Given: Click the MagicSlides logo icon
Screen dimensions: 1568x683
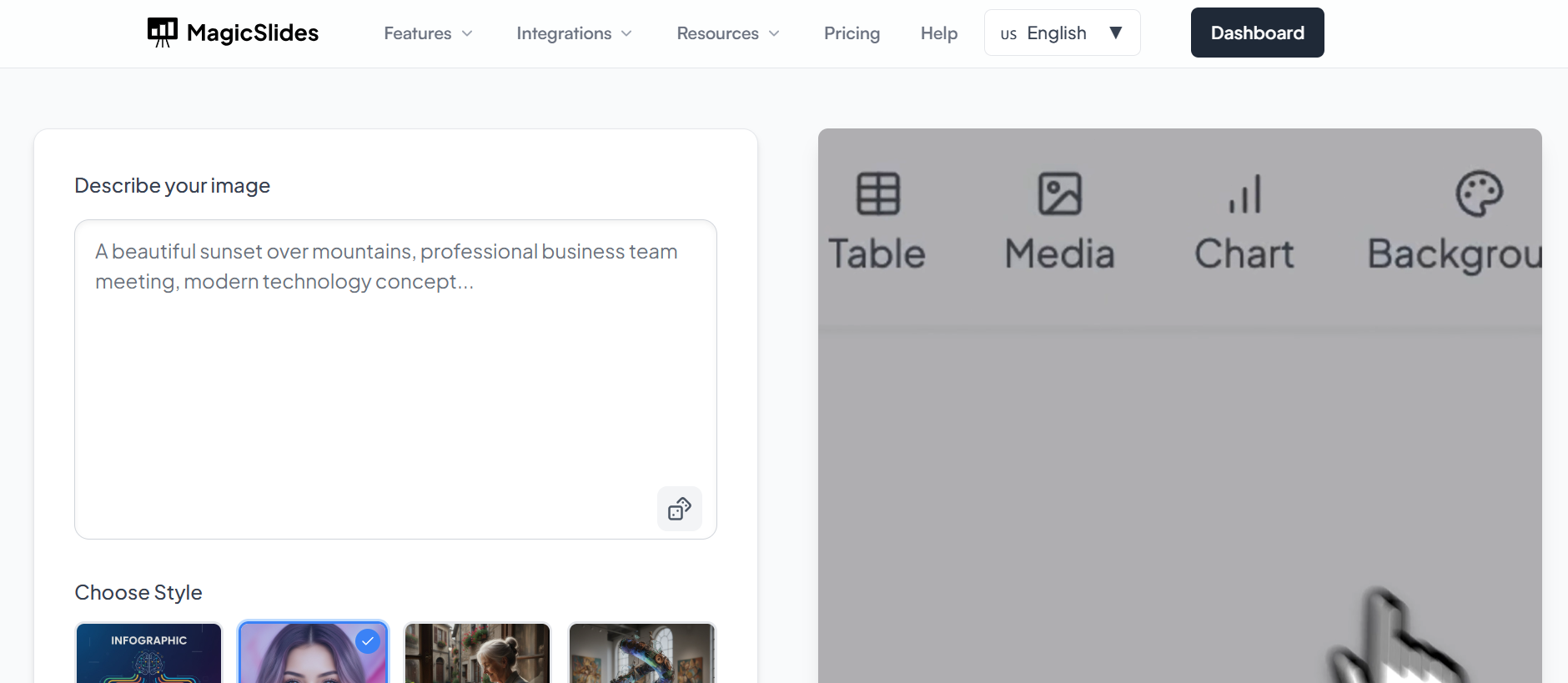Looking at the screenshot, I should [163, 33].
